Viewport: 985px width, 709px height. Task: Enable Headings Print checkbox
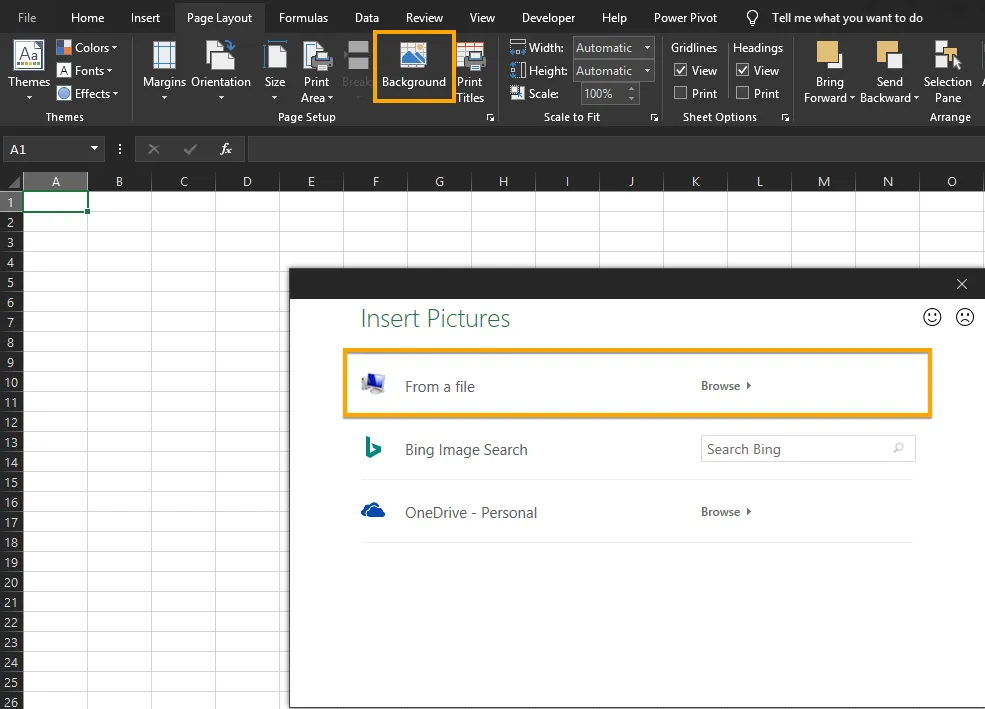(743, 93)
